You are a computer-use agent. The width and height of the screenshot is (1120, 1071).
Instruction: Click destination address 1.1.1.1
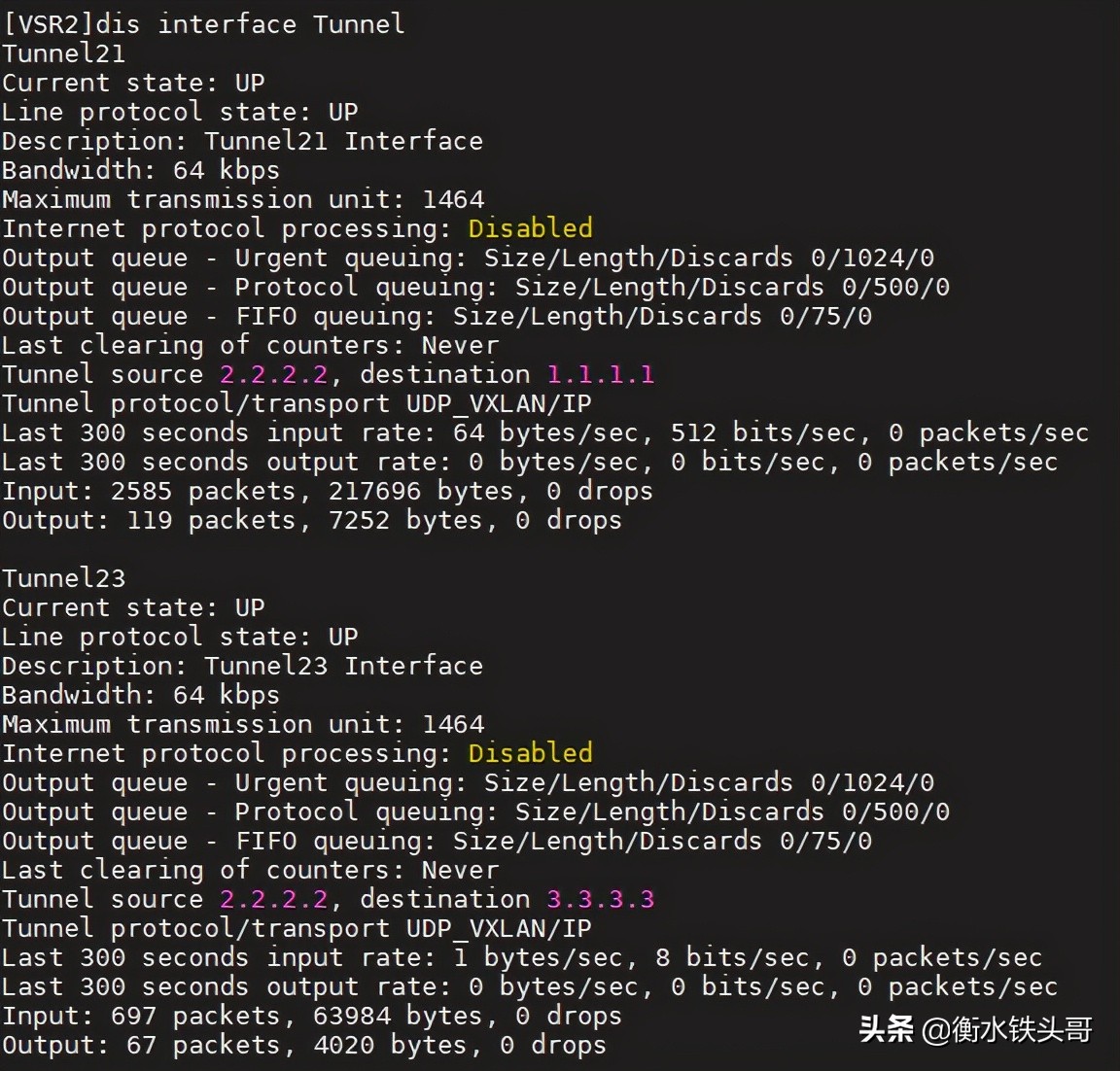coord(600,374)
